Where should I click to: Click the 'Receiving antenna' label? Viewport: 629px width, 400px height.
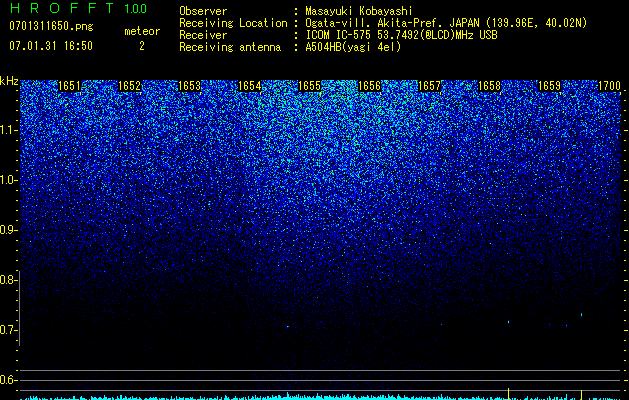click(230, 47)
